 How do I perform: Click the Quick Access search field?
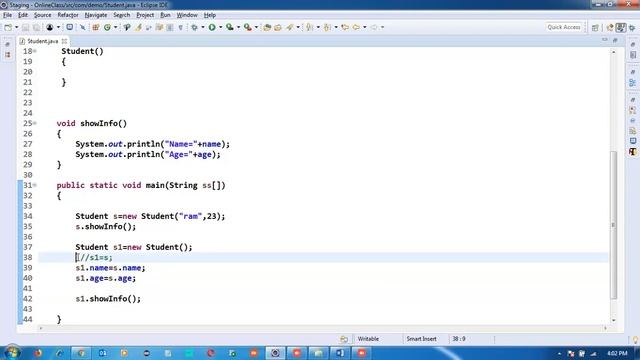(x=564, y=27)
